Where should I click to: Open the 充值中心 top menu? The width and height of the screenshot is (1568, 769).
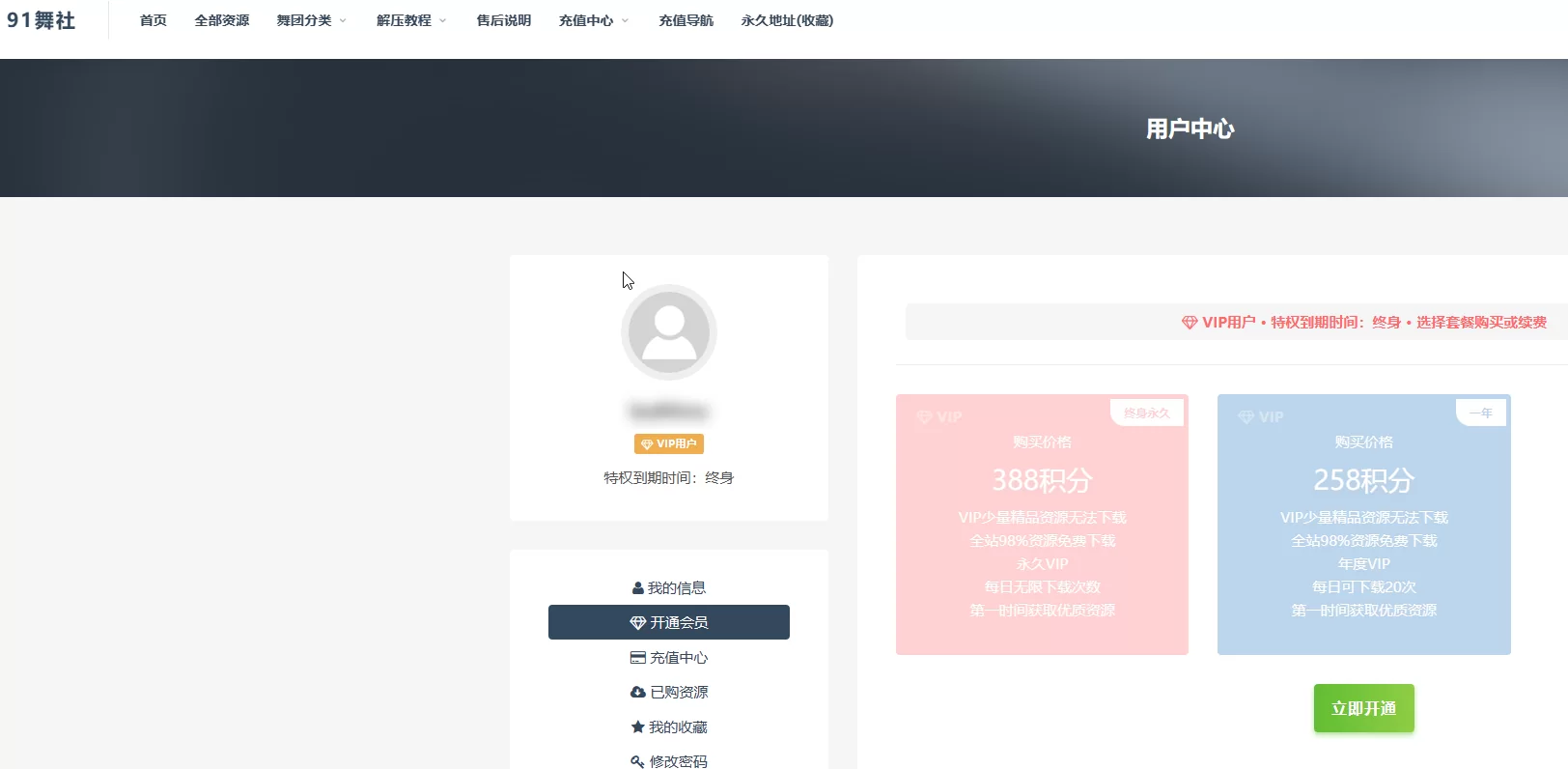coord(586,20)
